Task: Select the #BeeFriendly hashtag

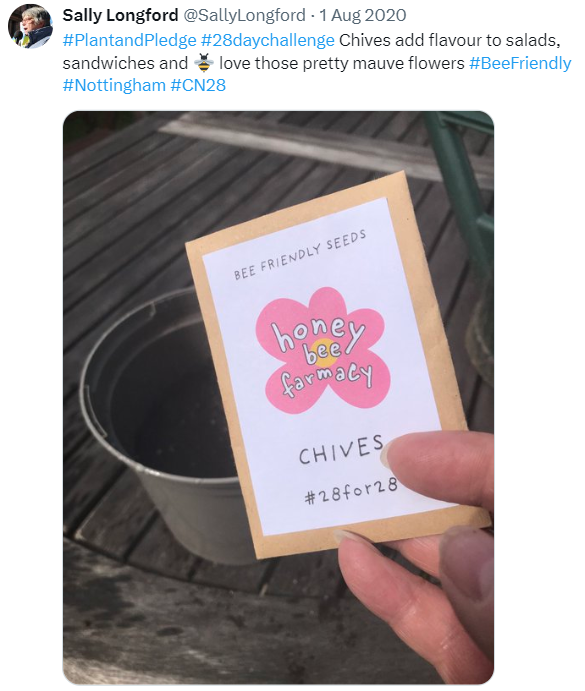Action: click(520, 63)
